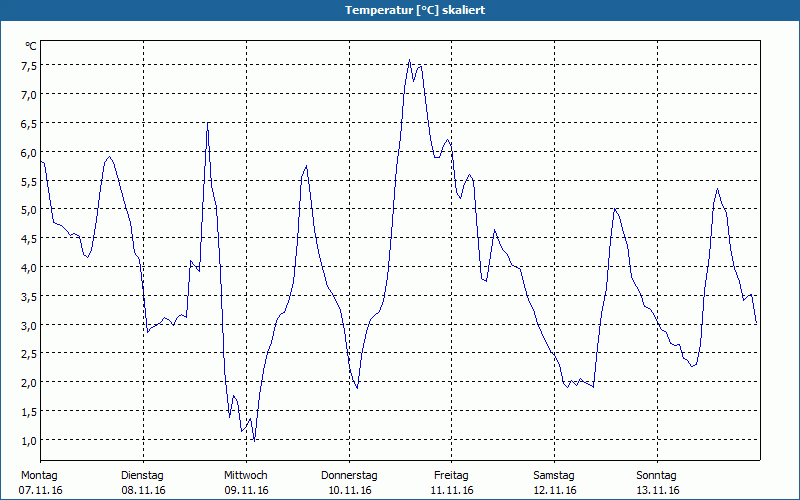Select the 7,5 y-axis value label
The image size is (800, 500).
(29, 65)
